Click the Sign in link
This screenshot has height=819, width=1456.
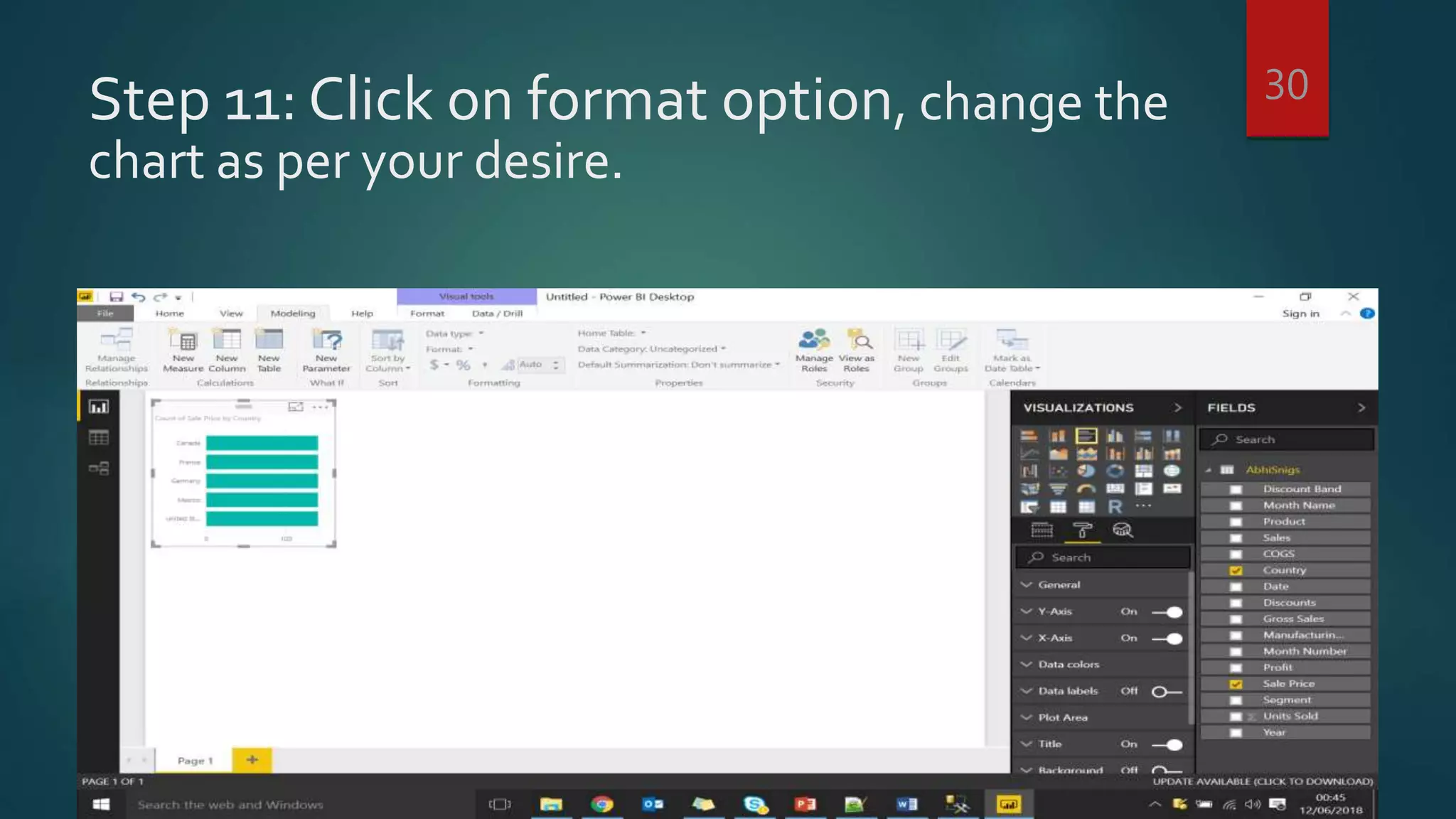(x=1300, y=314)
